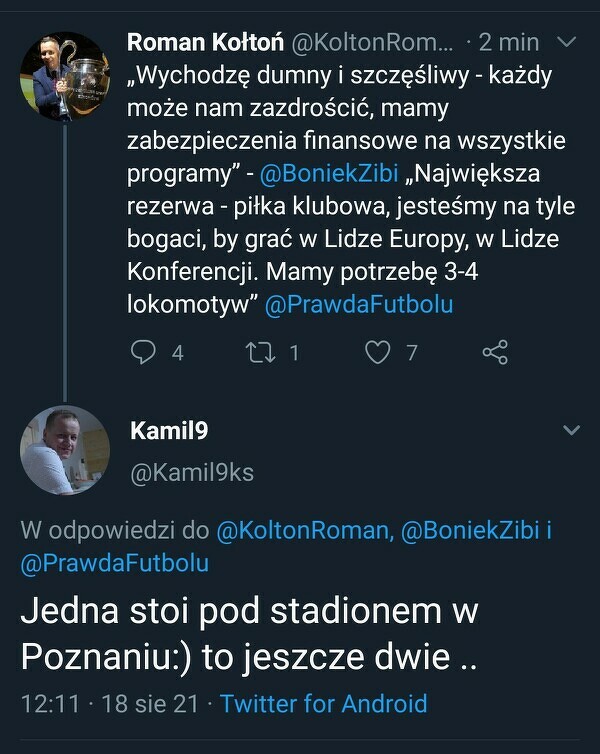Open @PrawdaFutbolu in the reply-to line
Image resolution: width=600 pixels, height=754 pixels.
[x=114, y=562]
